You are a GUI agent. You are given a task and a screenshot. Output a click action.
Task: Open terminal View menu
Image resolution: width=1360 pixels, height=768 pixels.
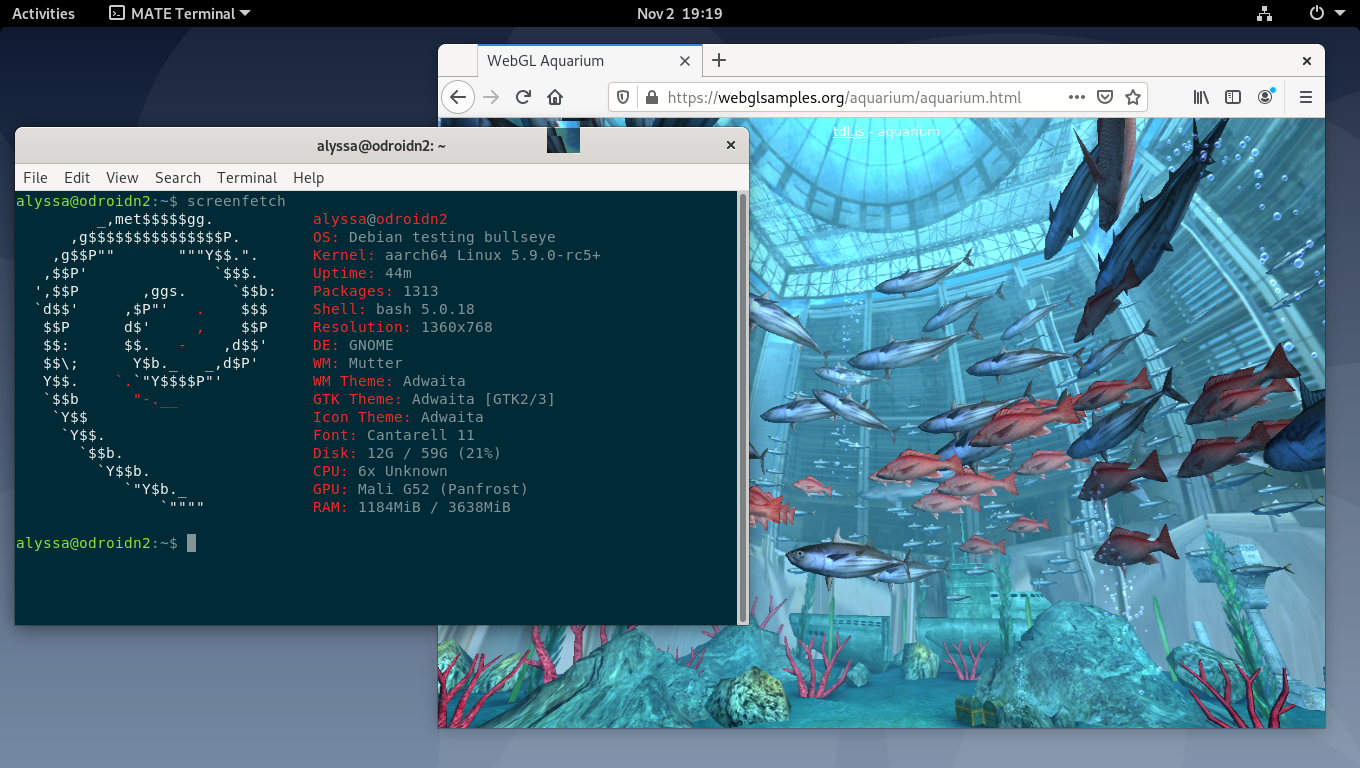click(122, 177)
